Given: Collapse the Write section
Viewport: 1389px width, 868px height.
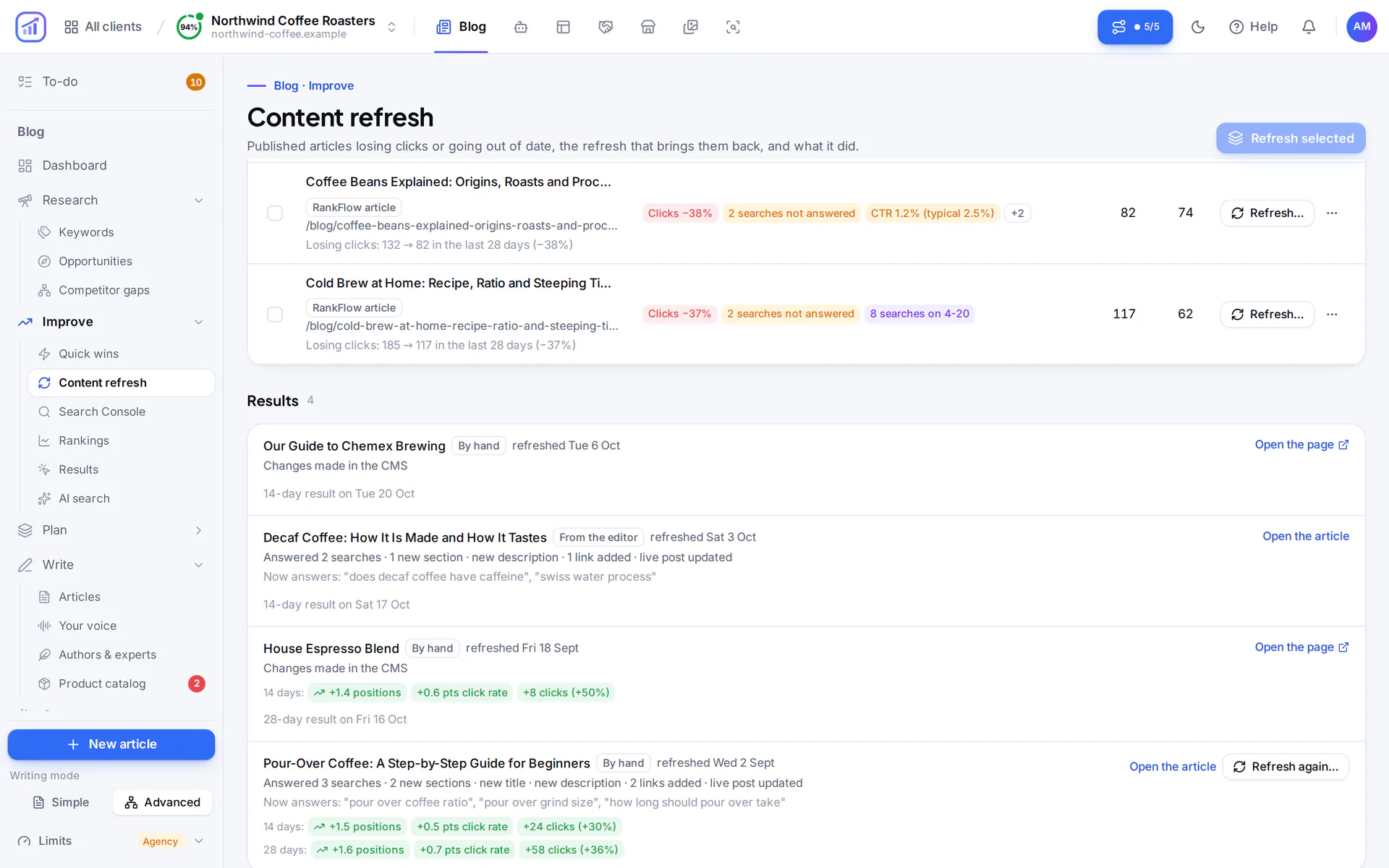Looking at the screenshot, I should 199,565.
